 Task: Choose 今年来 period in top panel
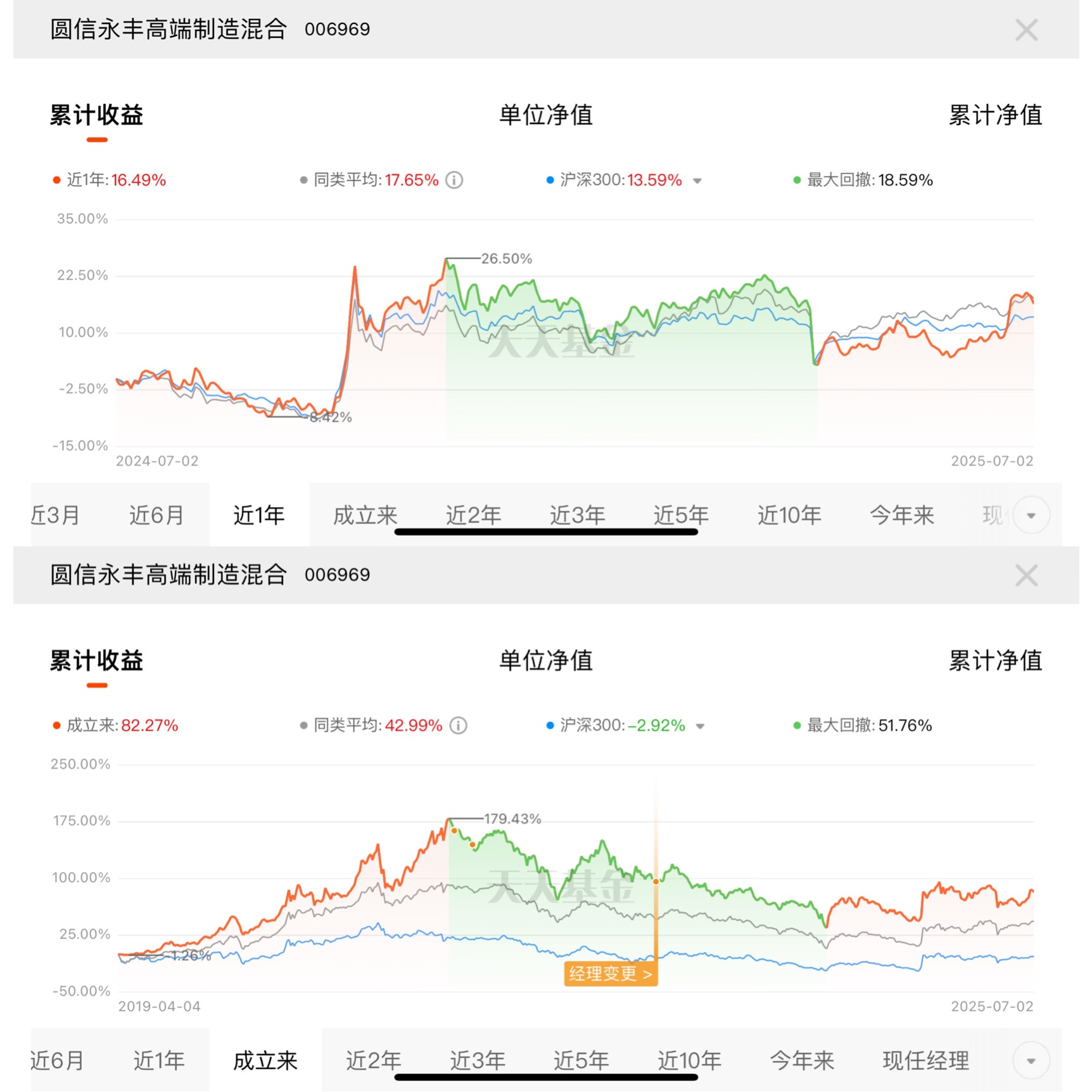pos(902,516)
